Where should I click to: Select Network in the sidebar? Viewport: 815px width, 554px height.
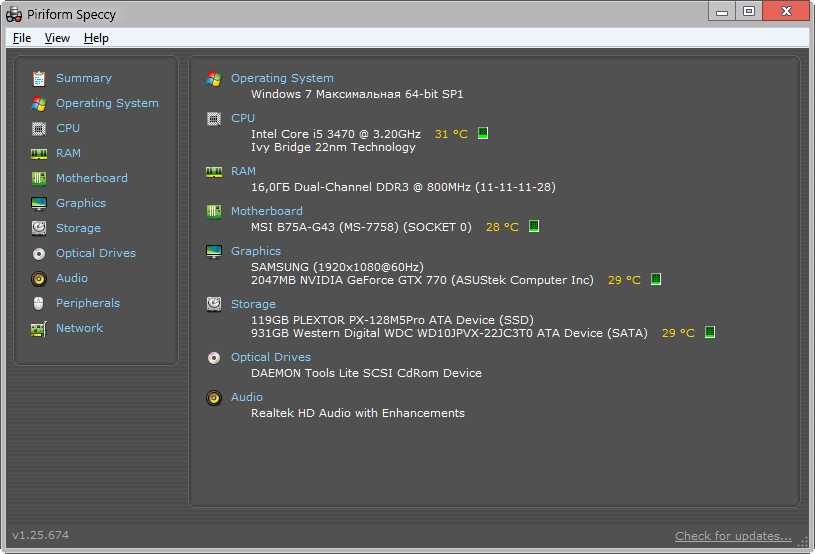point(80,327)
